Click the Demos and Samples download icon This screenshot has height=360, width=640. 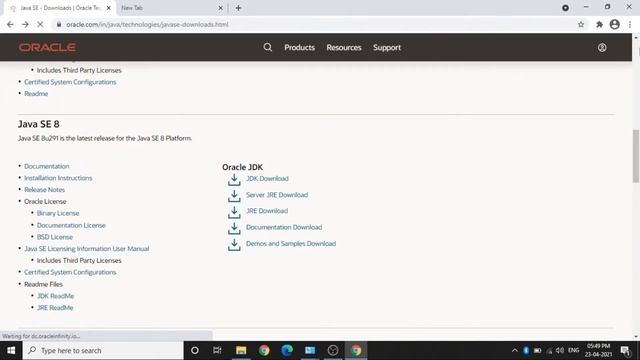(234, 244)
